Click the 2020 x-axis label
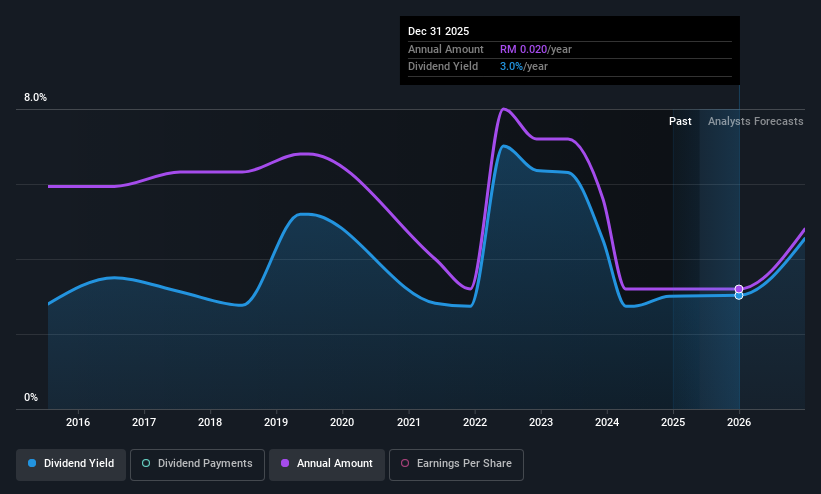The image size is (821, 494). (x=342, y=422)
